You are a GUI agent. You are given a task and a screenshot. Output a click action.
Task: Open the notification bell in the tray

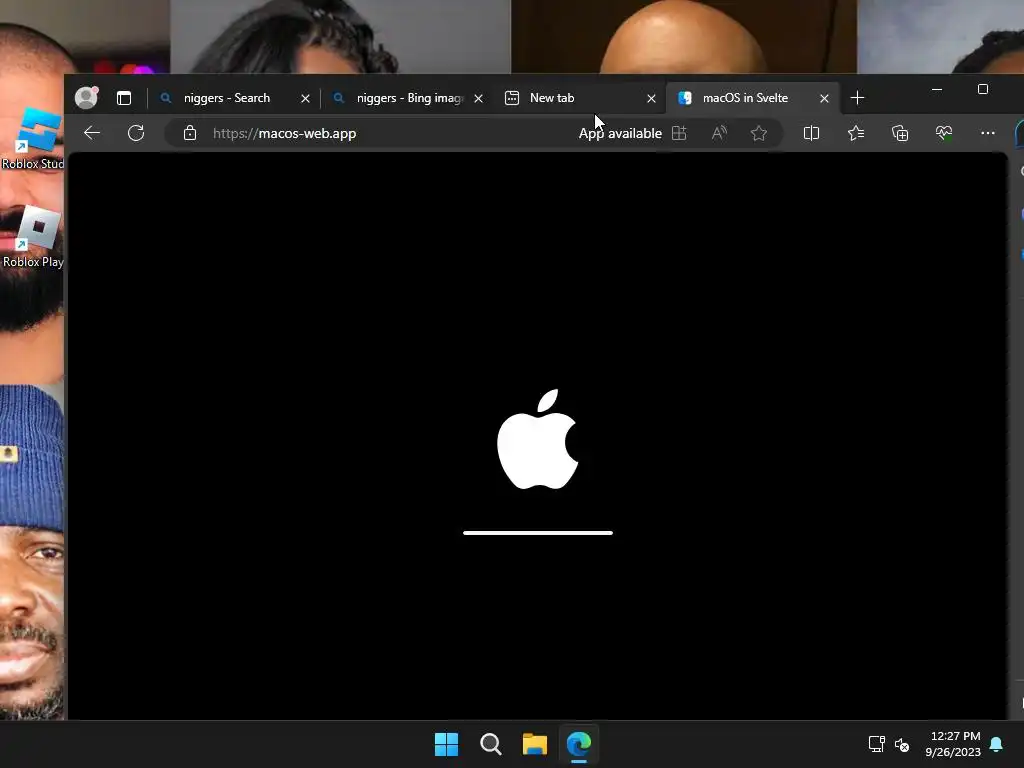coord(997,744)
